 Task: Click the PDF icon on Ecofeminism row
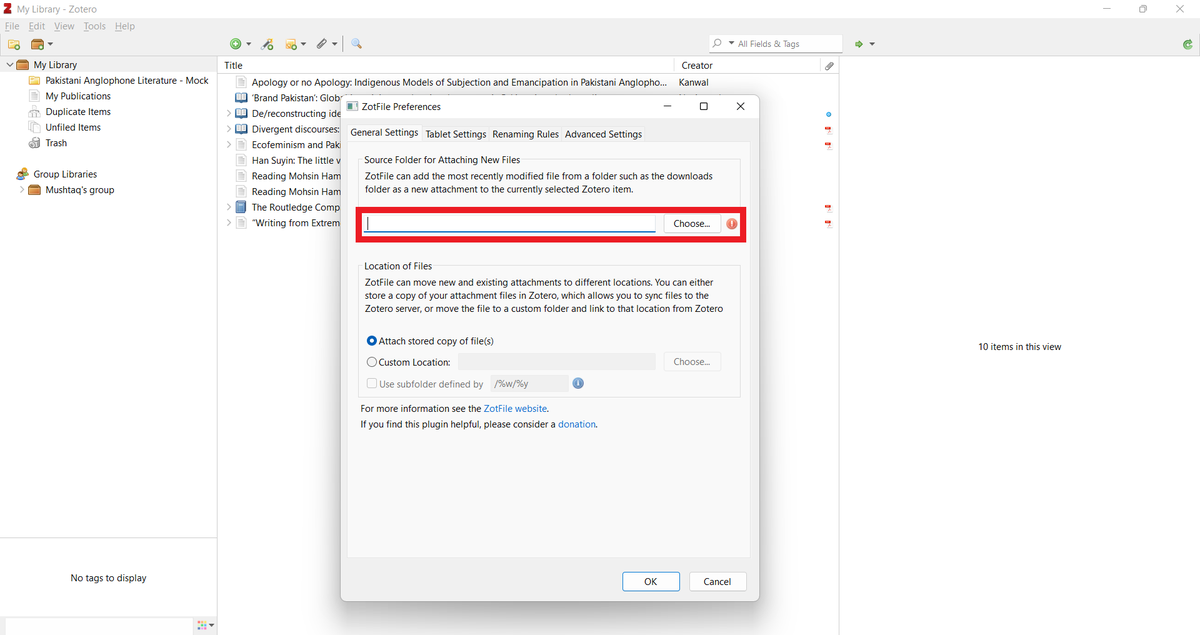[828, 145]
